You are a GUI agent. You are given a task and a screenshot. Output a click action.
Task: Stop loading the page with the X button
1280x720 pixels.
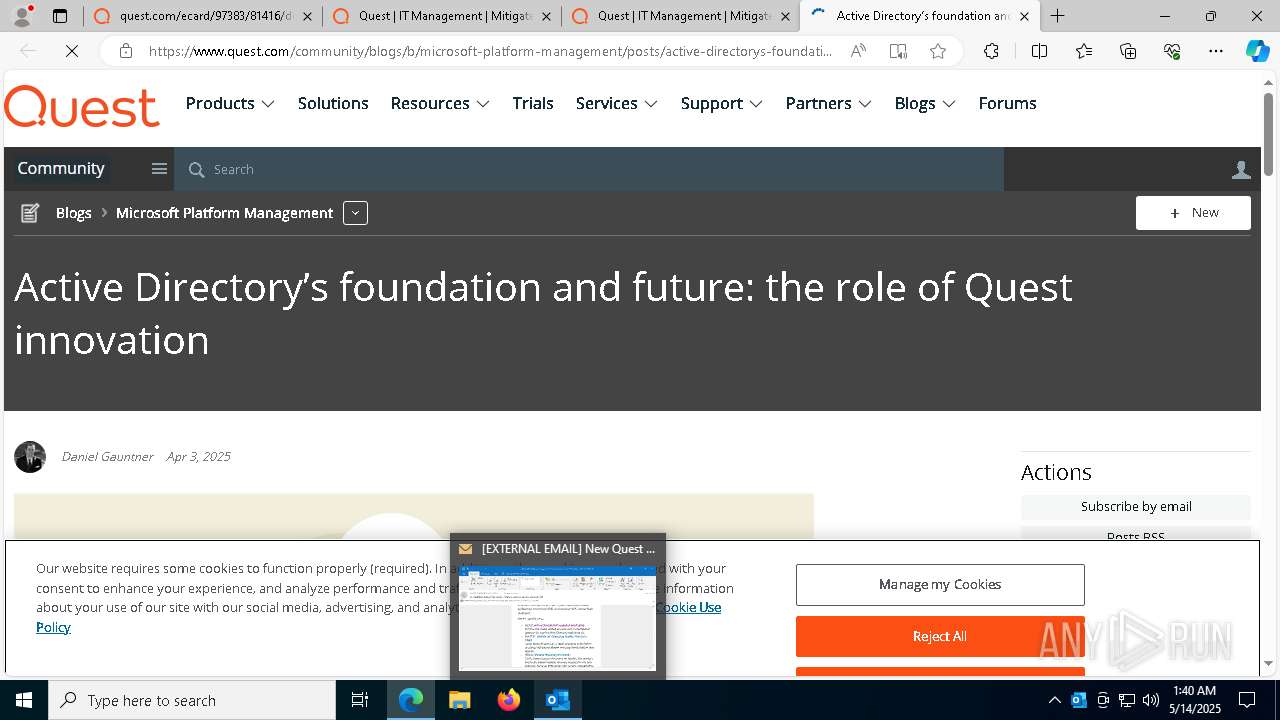(72, 51)
